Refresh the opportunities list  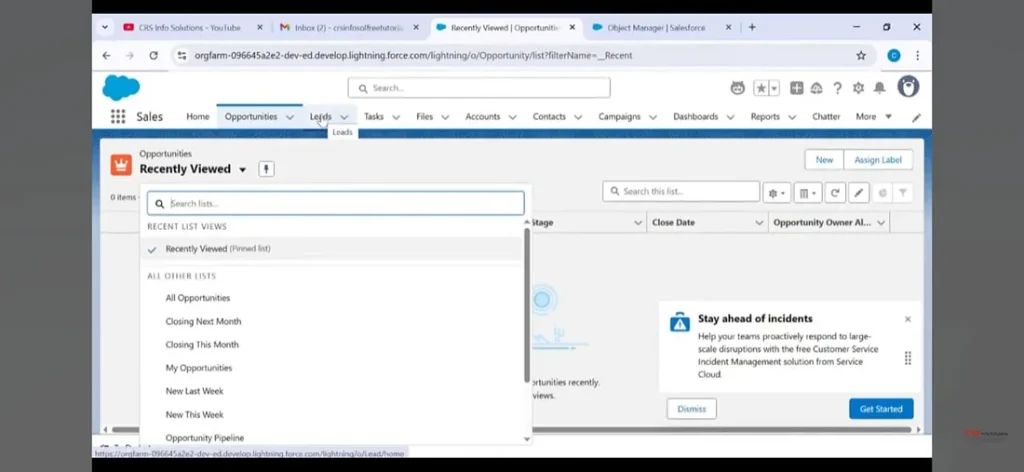click(x=834, y=192)
